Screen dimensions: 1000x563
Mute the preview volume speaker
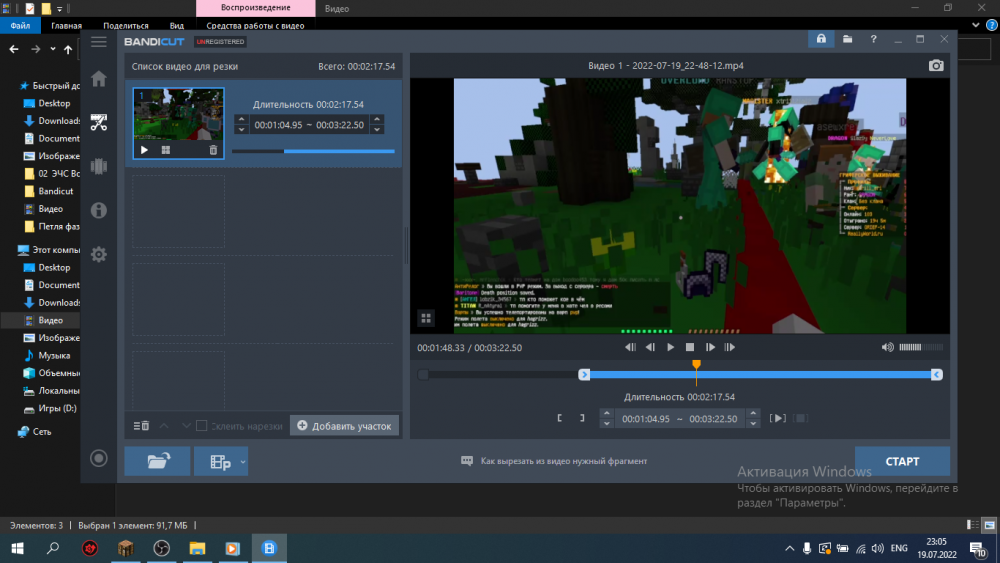pos(887,347)
